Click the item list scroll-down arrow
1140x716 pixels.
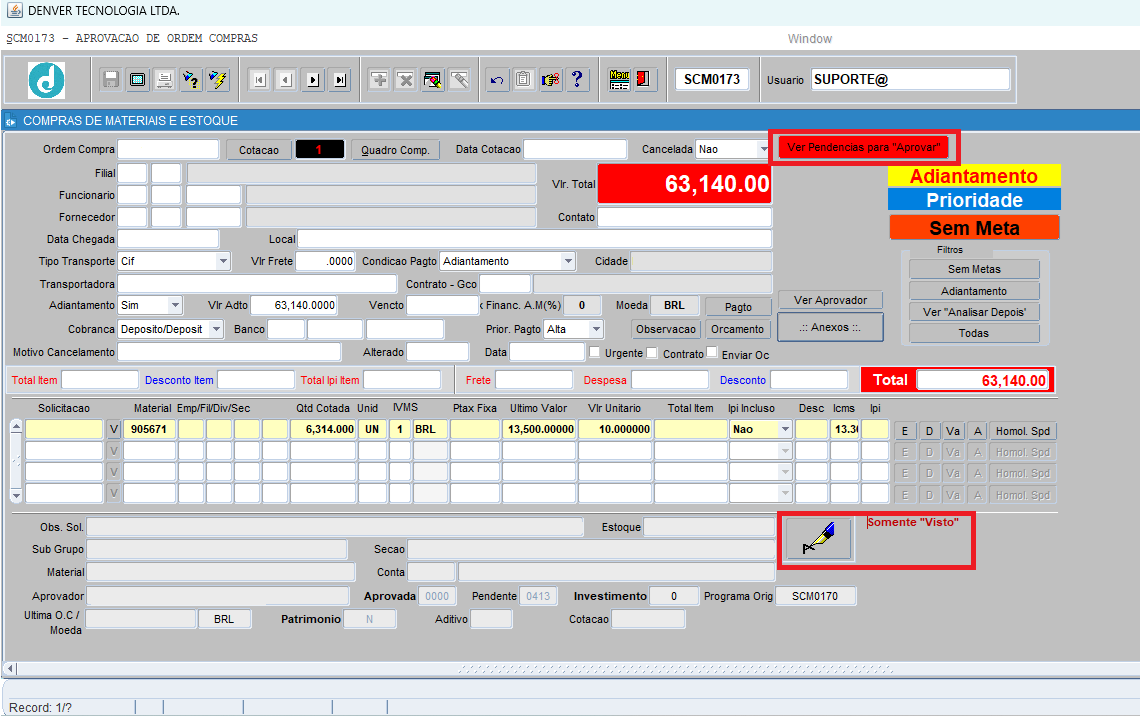point(16,496)
